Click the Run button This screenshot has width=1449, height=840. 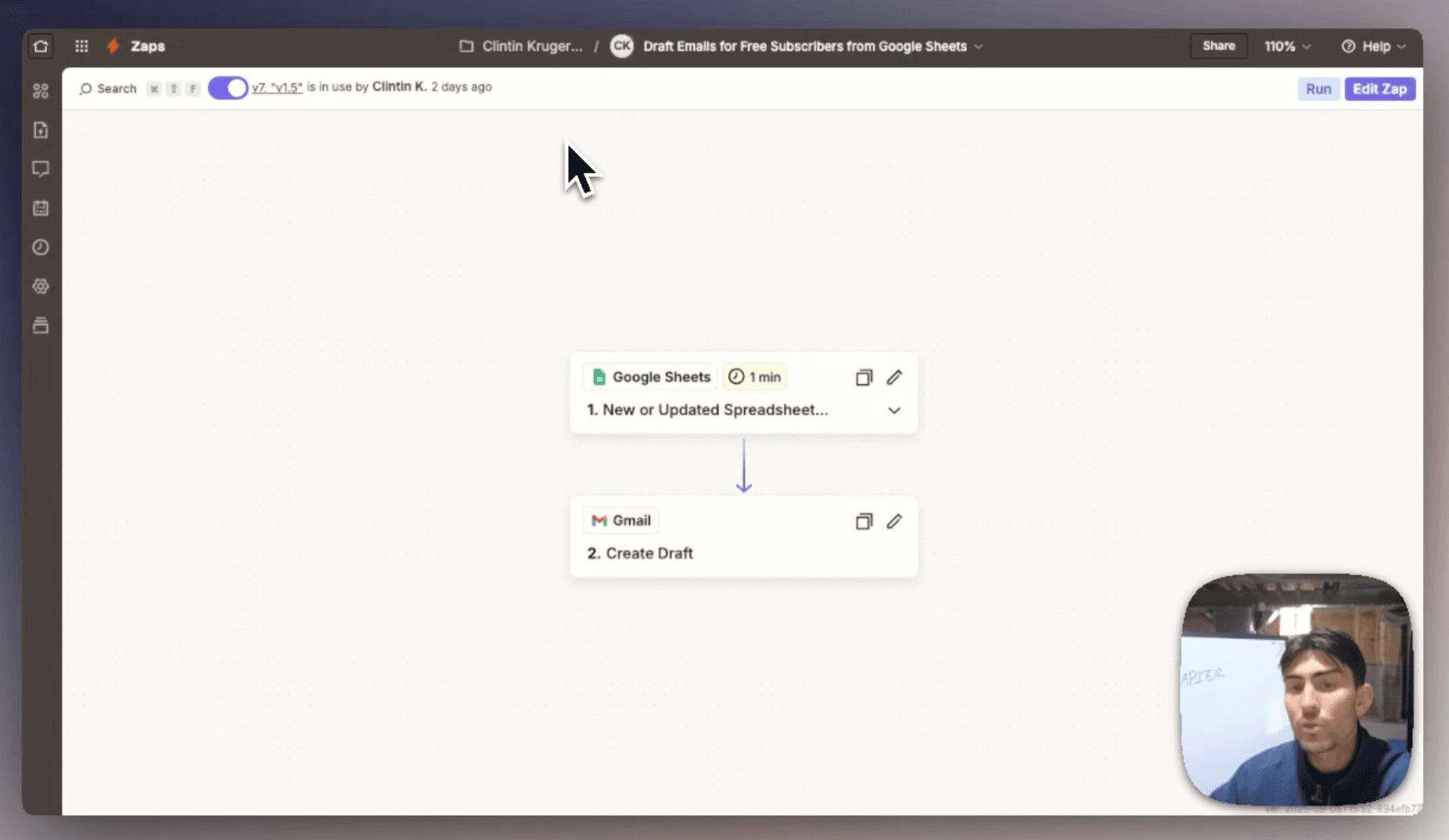click(1318, 89)
